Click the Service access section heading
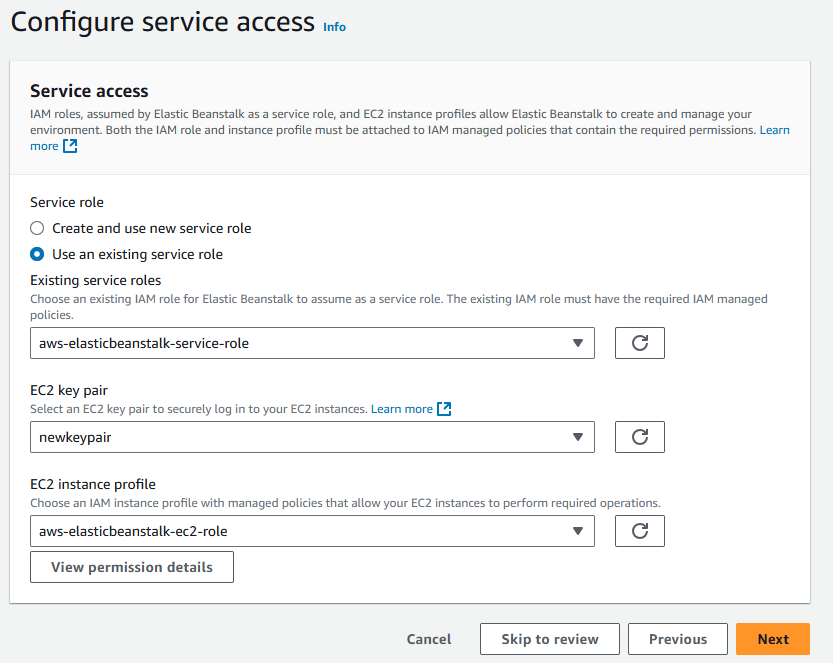The height and width of the screenshot is (663, 833). coord(89,91)
